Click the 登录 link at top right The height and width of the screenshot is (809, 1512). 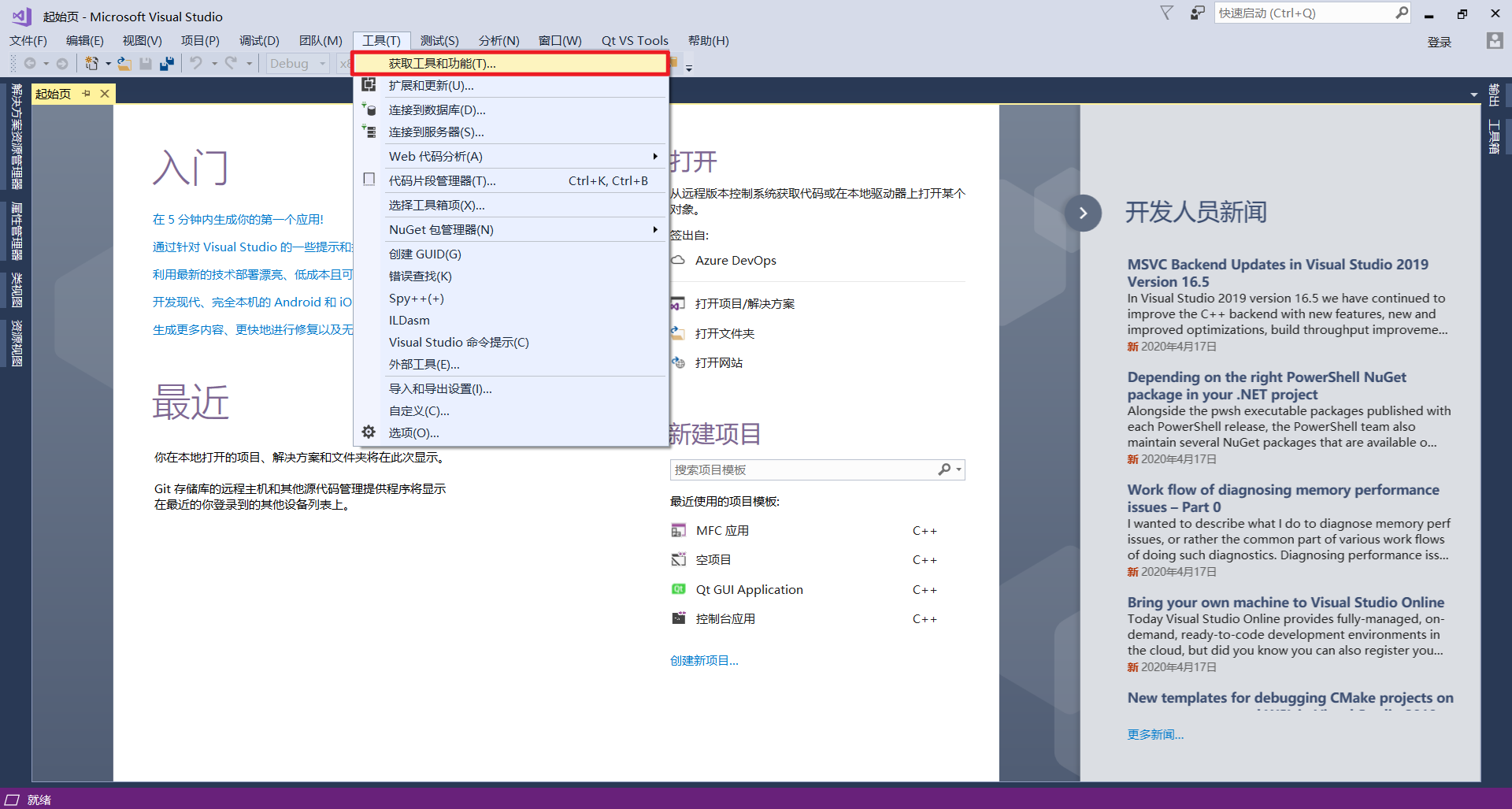[x=1440, y=42]
